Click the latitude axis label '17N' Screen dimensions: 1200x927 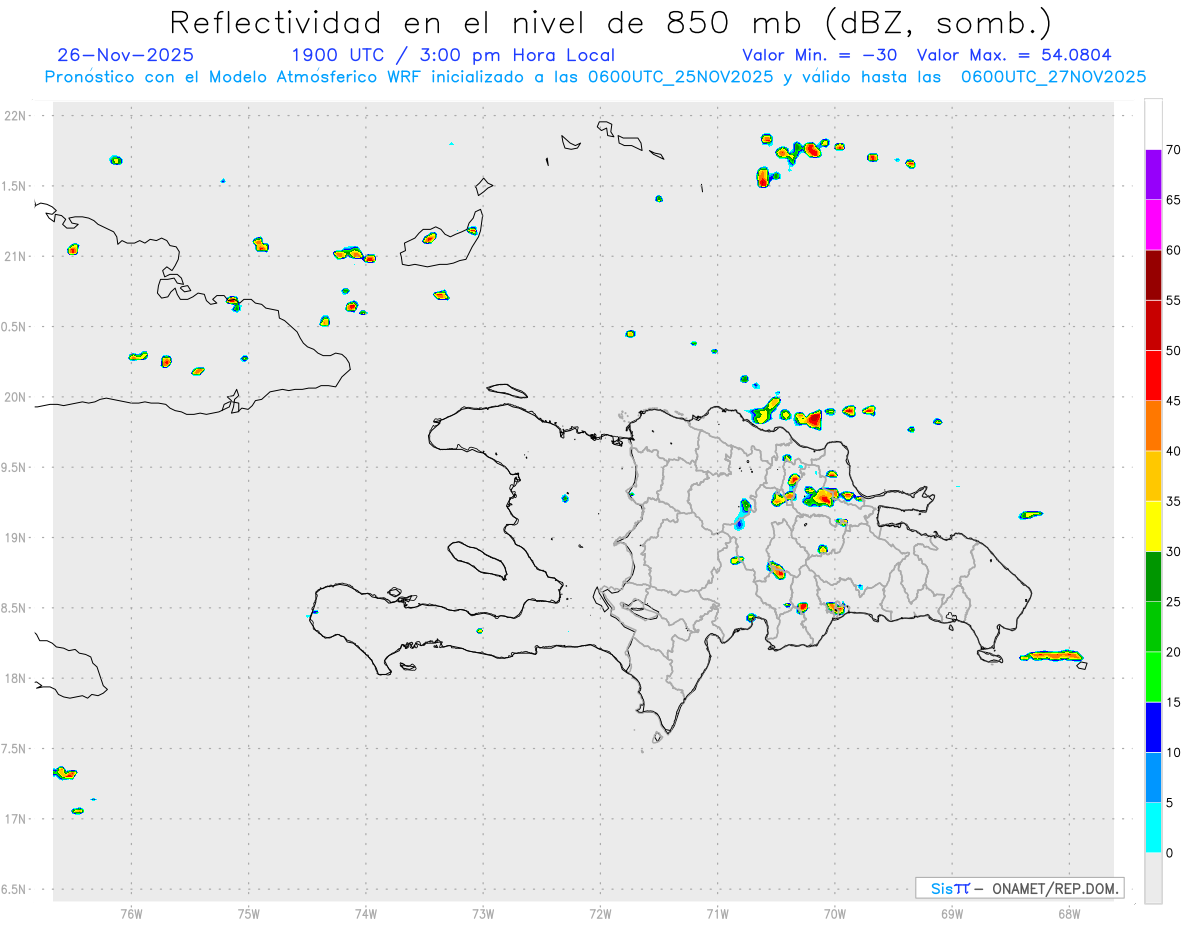point(17,819)
